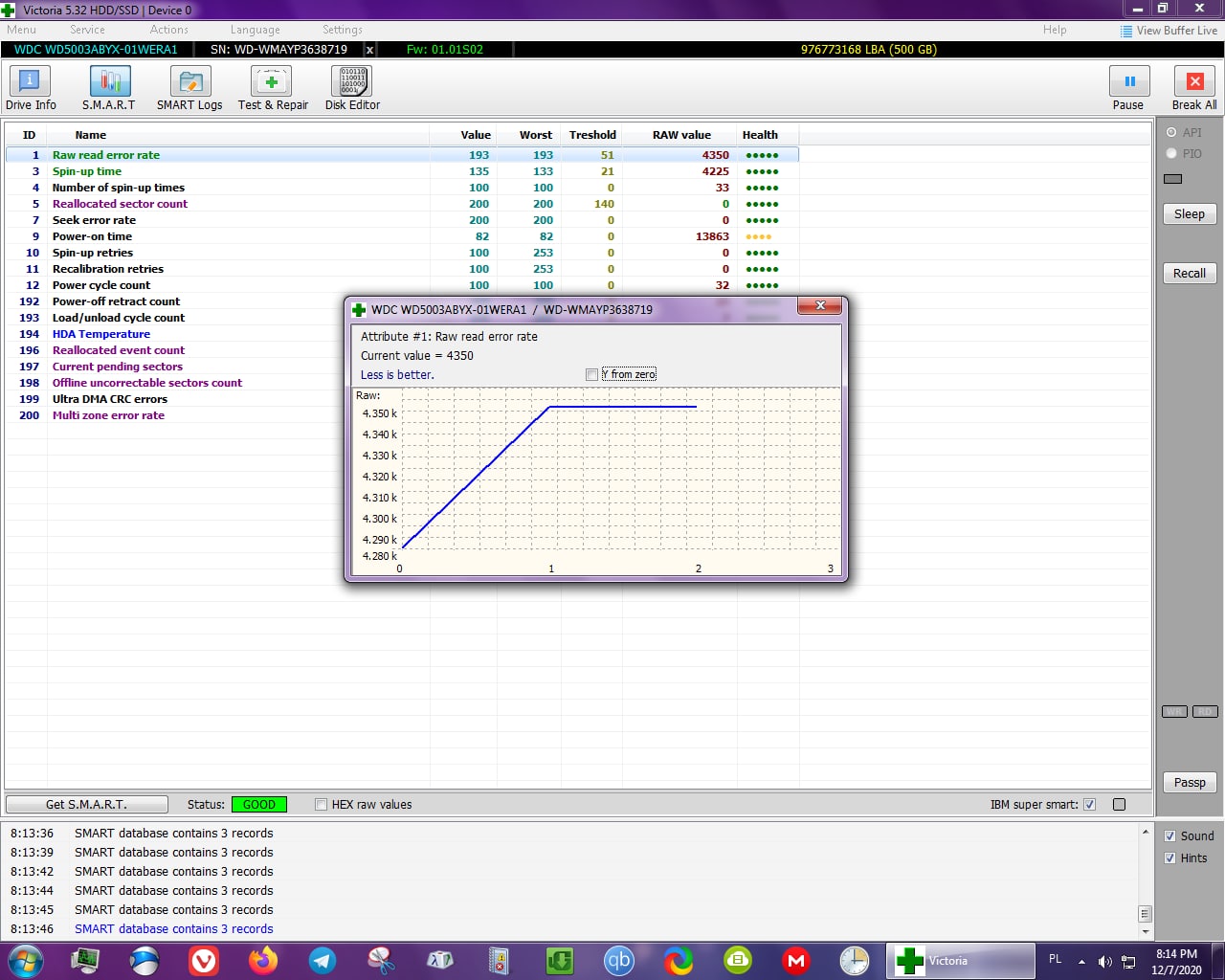Screen dimensions: 1225x980
Task: Open the Help menu
Action: coord(1055,30)
